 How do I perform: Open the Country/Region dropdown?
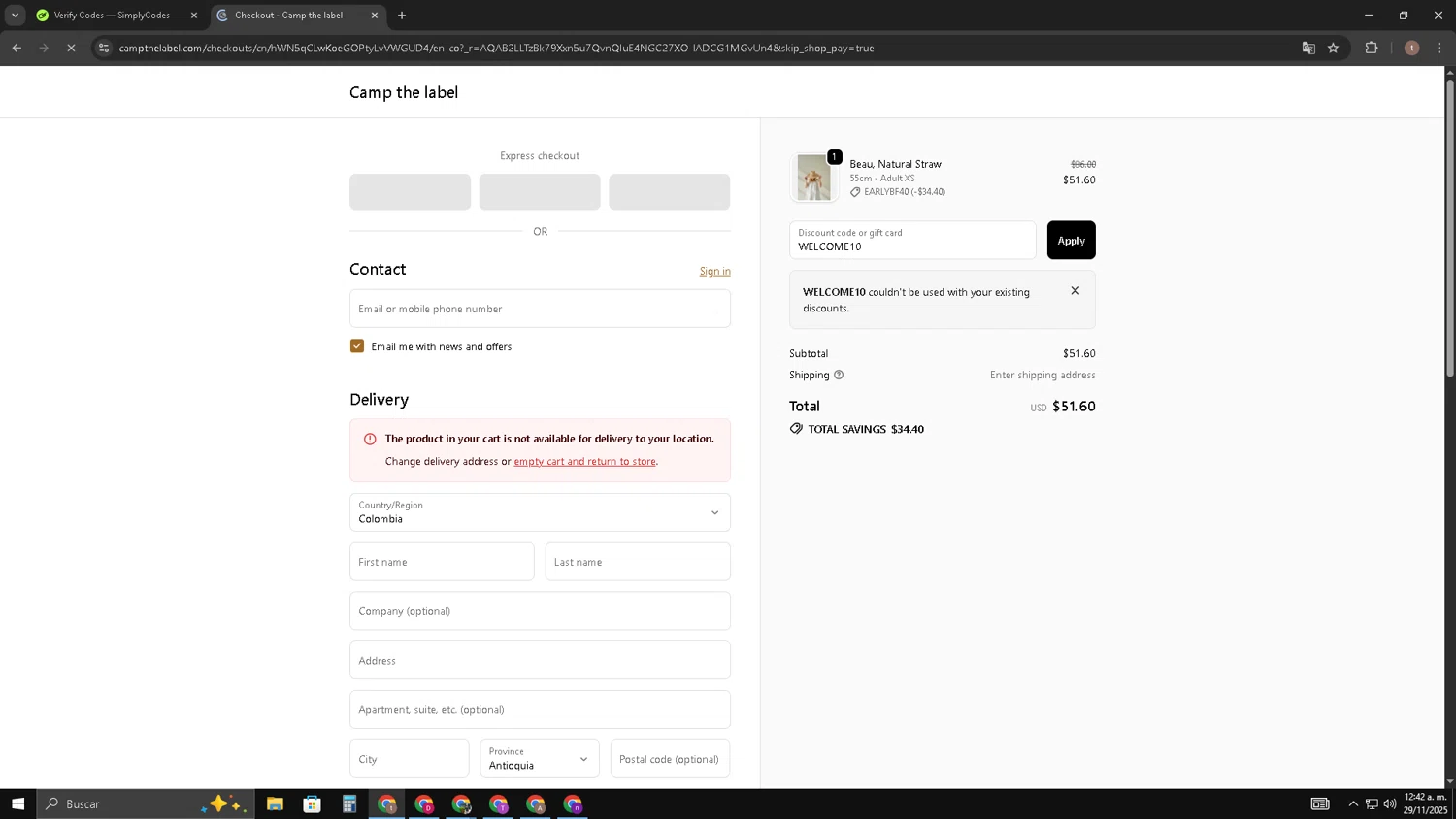click(x=540, y=512)
